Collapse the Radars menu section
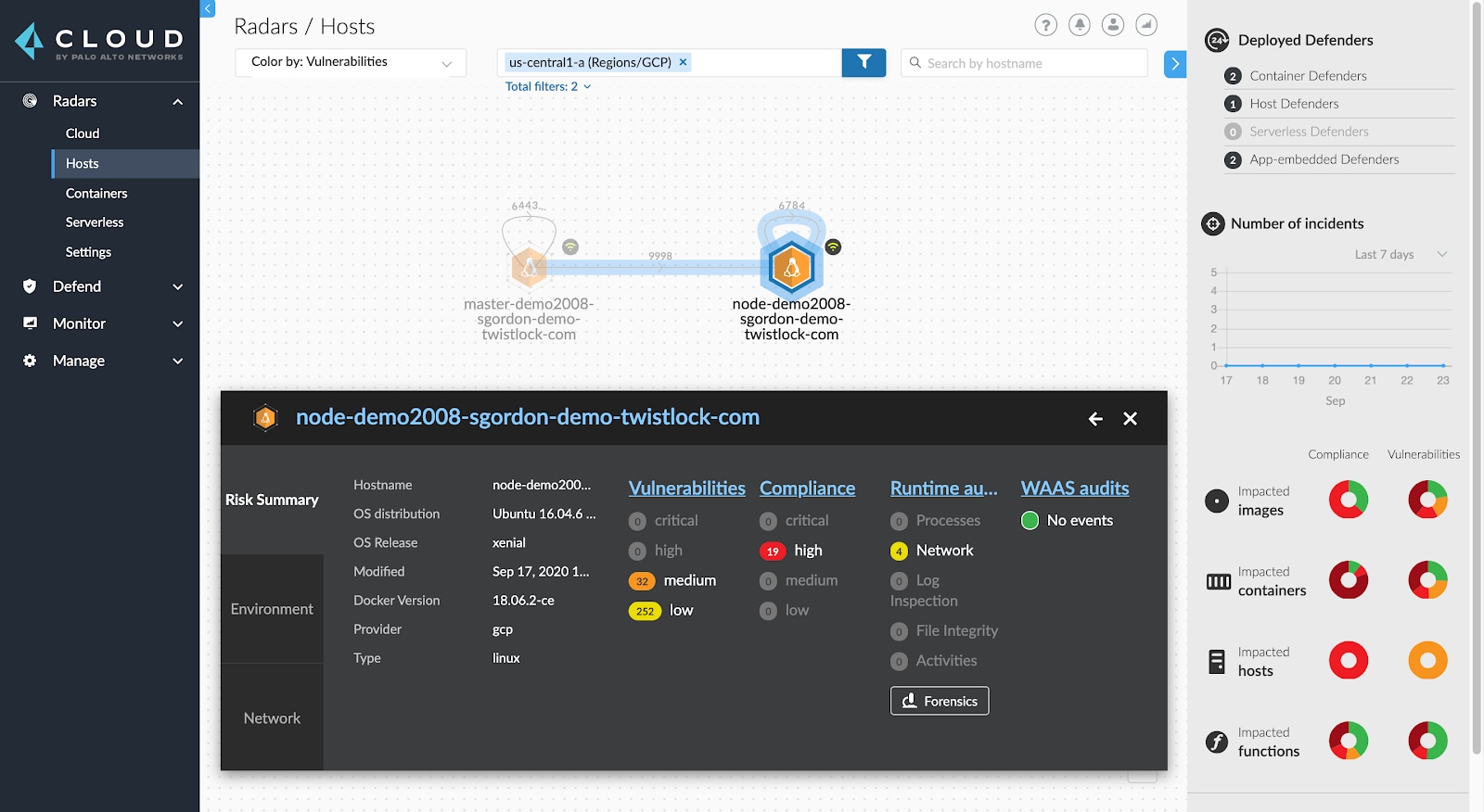1484x812 pixels. point(177,101)
